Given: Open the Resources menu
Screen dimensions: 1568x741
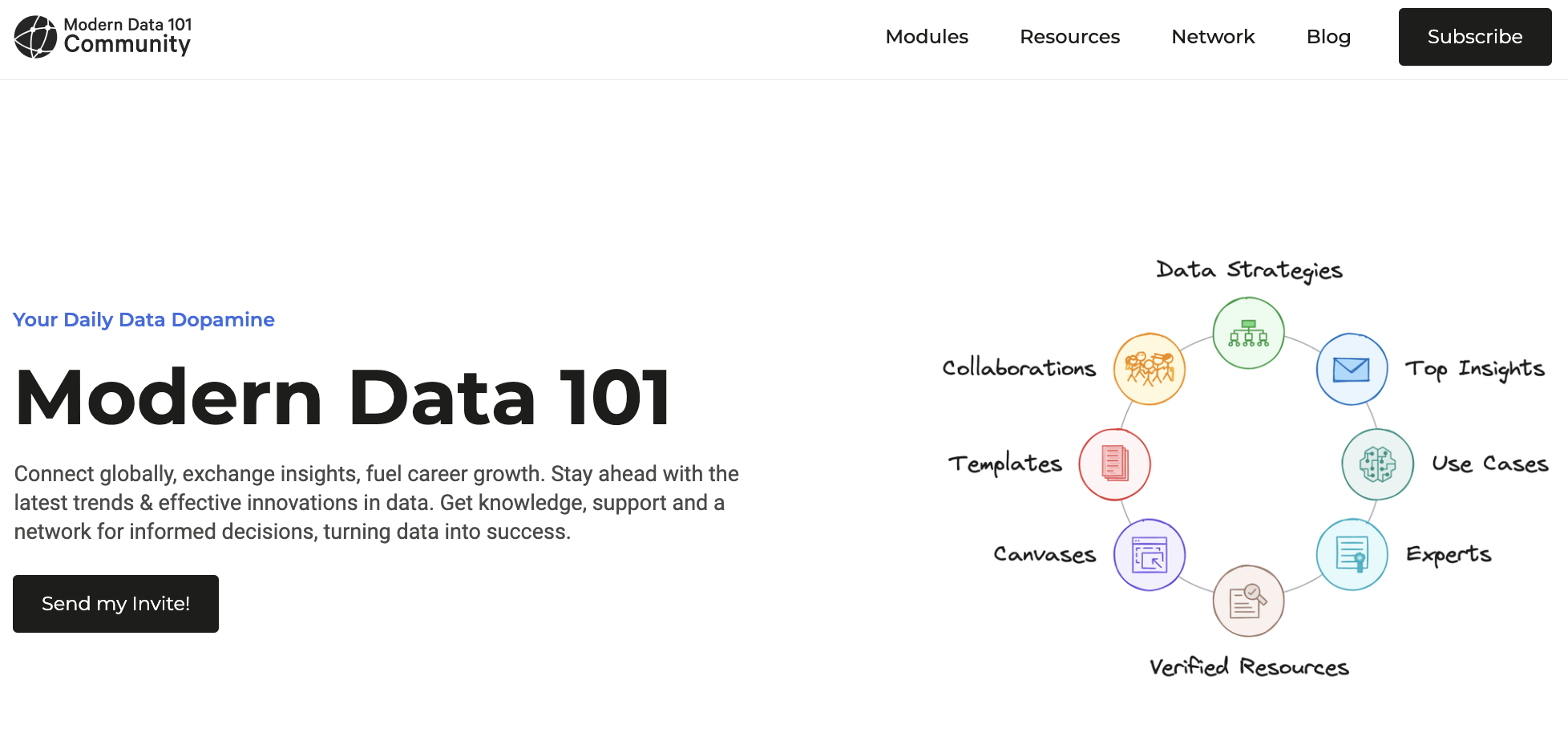Looking at the screenshot, I should pyautogui.click(x=1069, y=37).
